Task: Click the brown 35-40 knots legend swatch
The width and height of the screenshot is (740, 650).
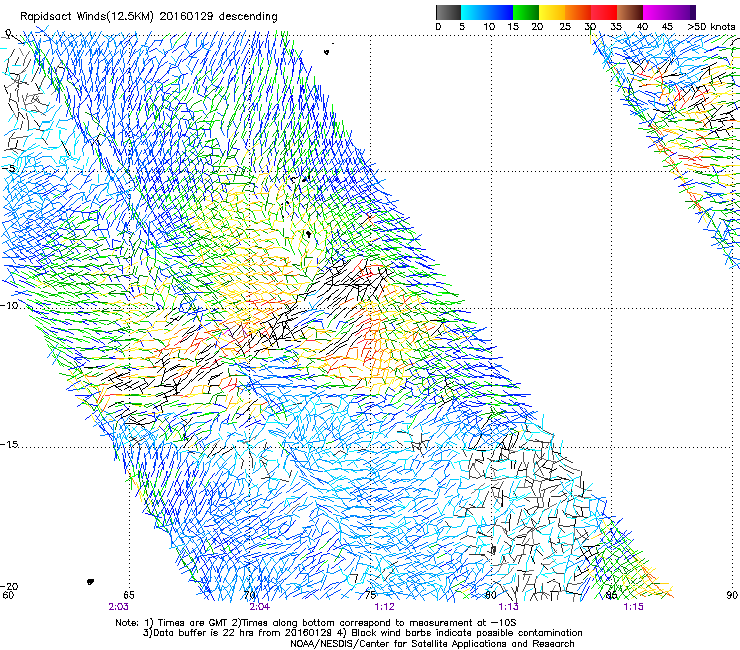Action: [x=630, y=12]
